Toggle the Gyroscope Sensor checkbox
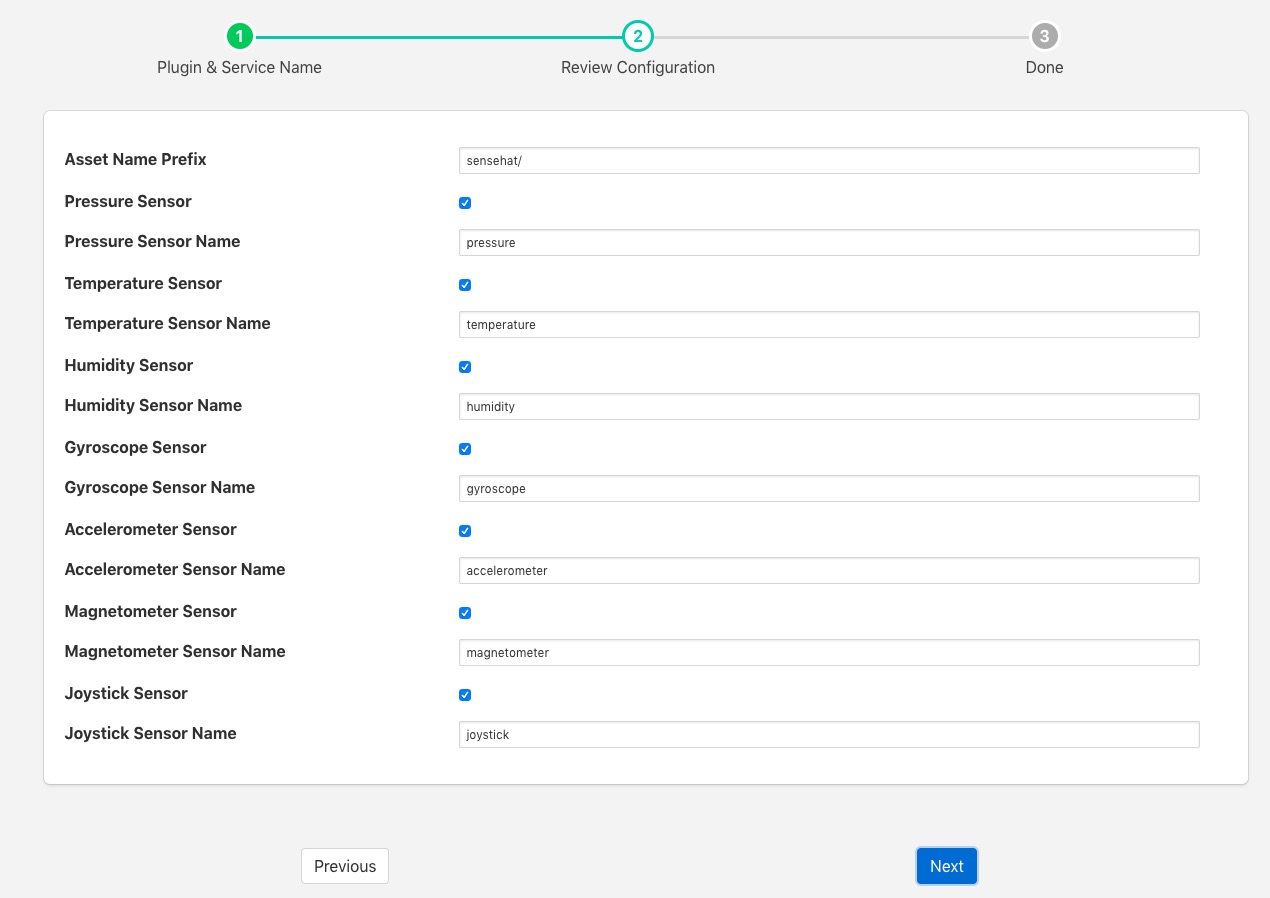 pos(465,449)
